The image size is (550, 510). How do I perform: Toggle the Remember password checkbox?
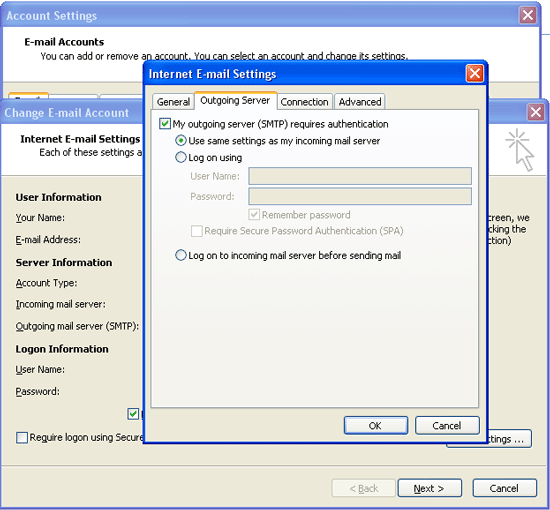(x=254, y=214)
